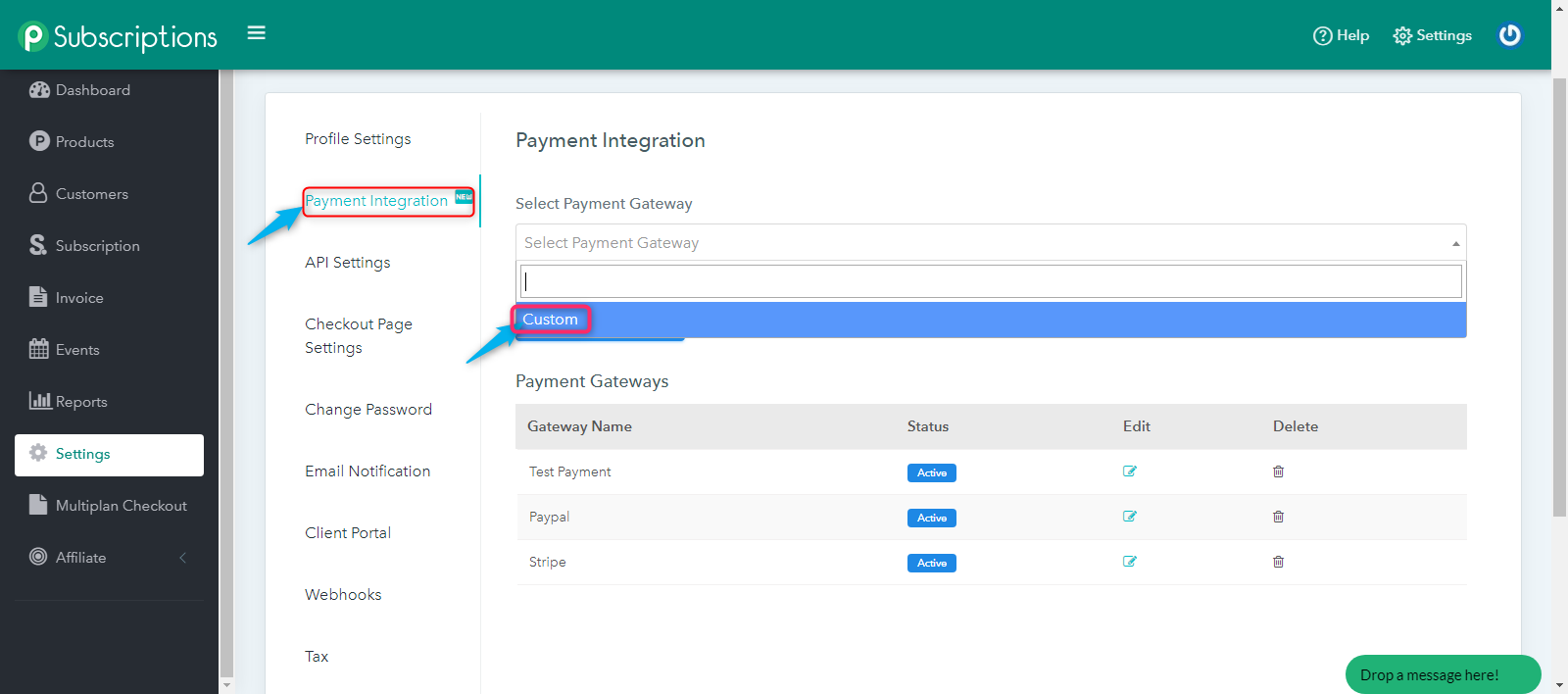Go to Products page
The image size is (1568, 694).
(85, 142)
